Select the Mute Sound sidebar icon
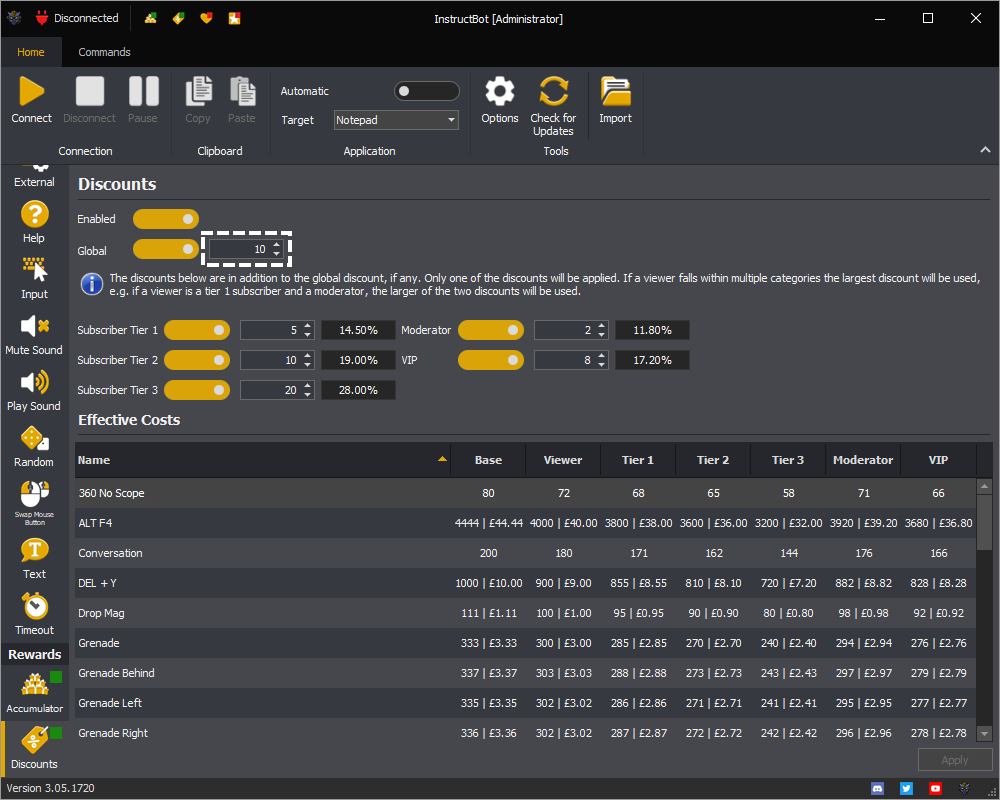The height and width of the screenshot is (800, 1000). 34,326
